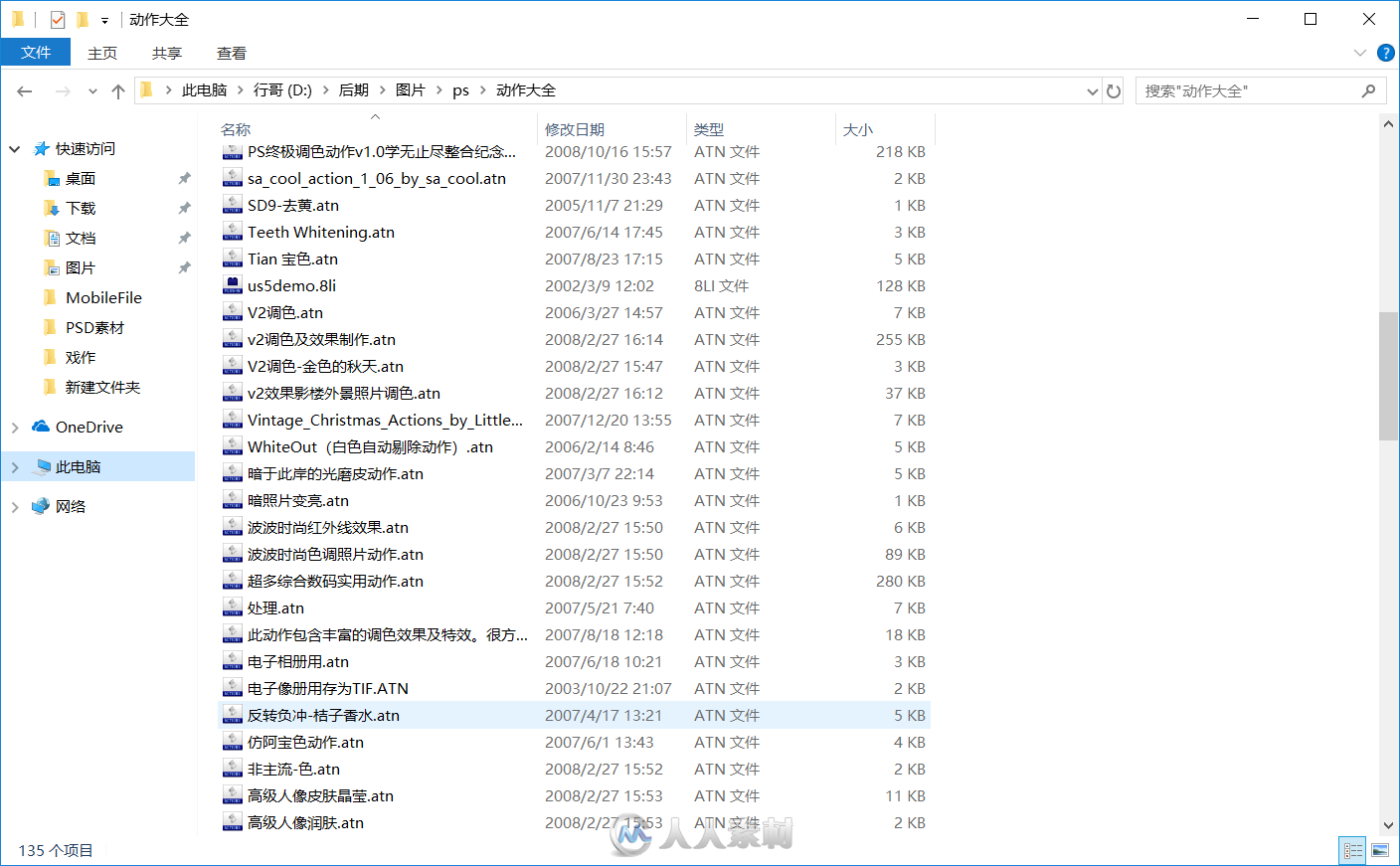Click the file list scroll up arrow
Viewport: 1400px width, 866px height.
[x=1389, y=124]
